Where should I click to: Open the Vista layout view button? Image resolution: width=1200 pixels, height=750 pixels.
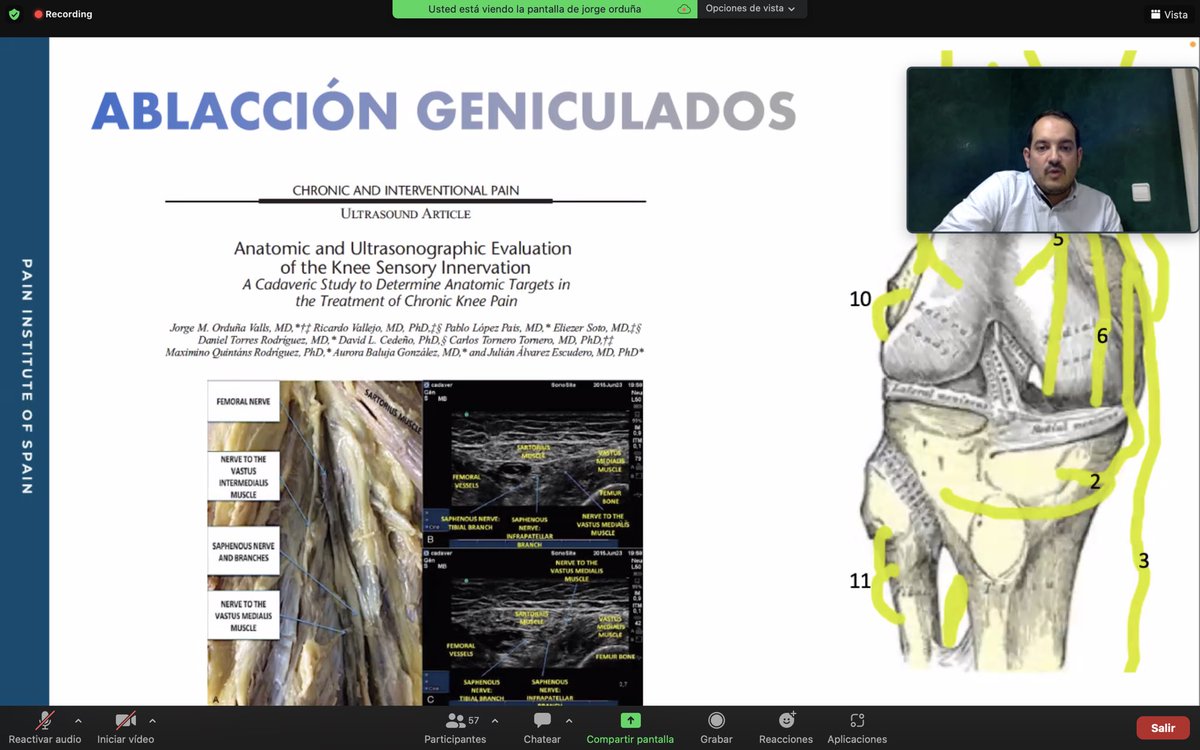click(1168, 14)
